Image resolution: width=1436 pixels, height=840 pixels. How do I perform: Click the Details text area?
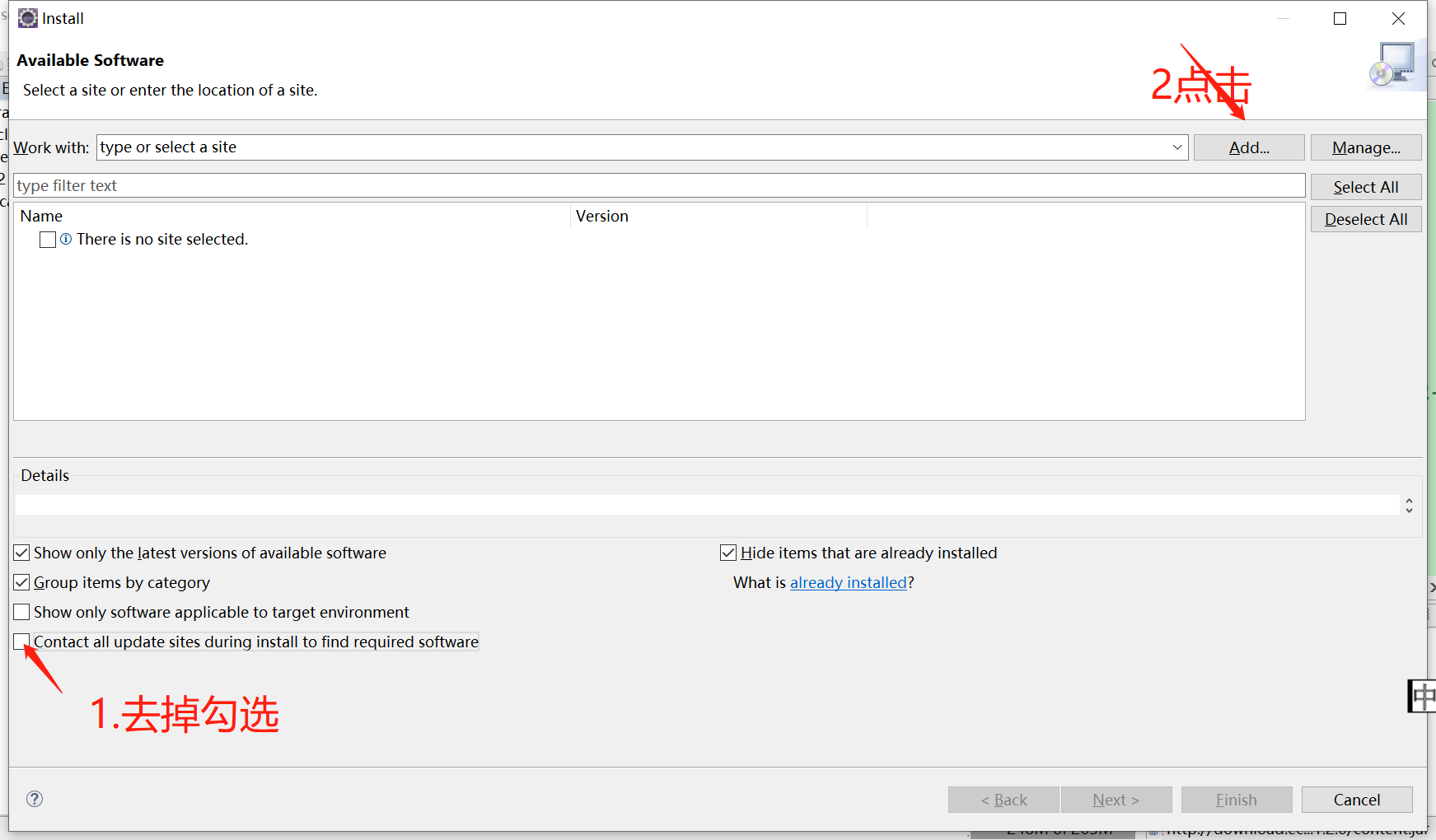(707, 505)
